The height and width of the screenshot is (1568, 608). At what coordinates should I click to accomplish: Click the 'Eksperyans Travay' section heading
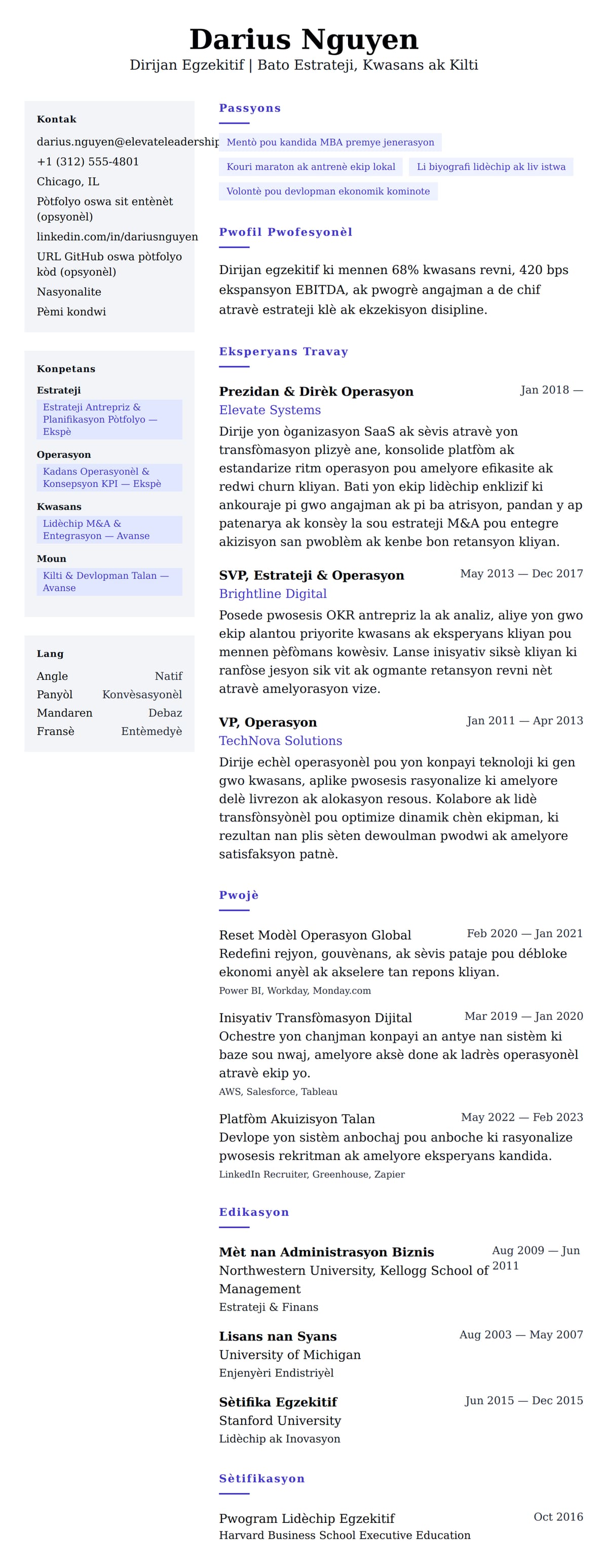(284, 352)
